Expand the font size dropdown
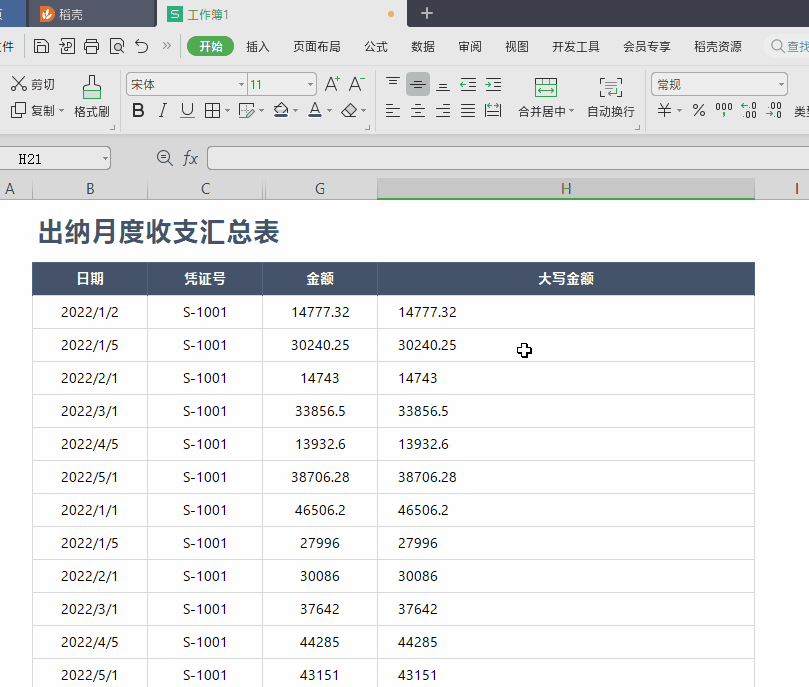Image resolution: width=809 pixels, height=687 pixels. click(310, 85)
